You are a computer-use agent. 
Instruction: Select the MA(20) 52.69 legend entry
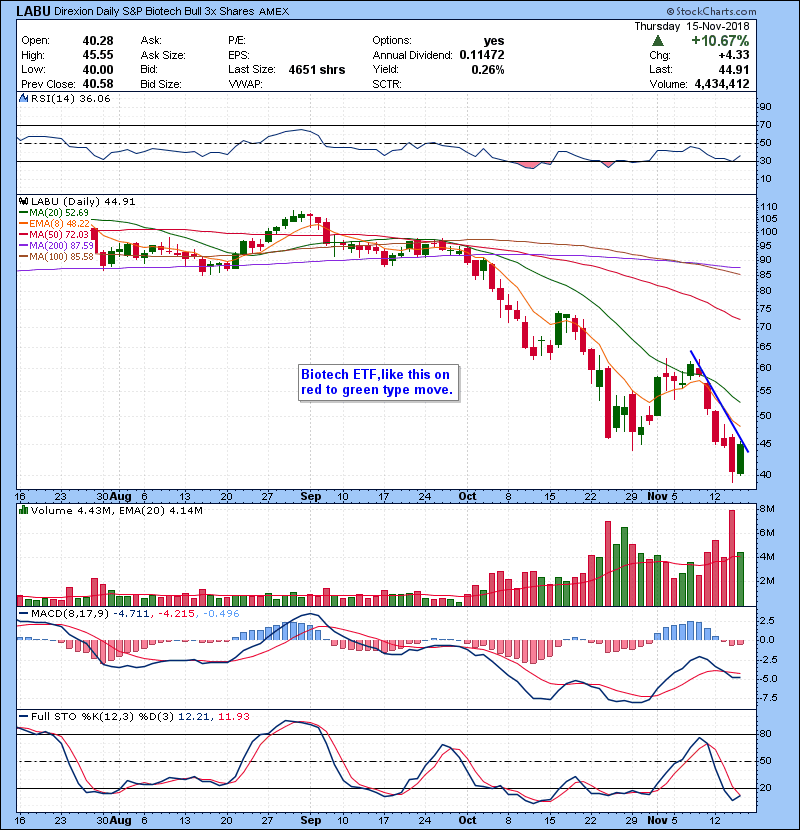(x=54, y=212)
